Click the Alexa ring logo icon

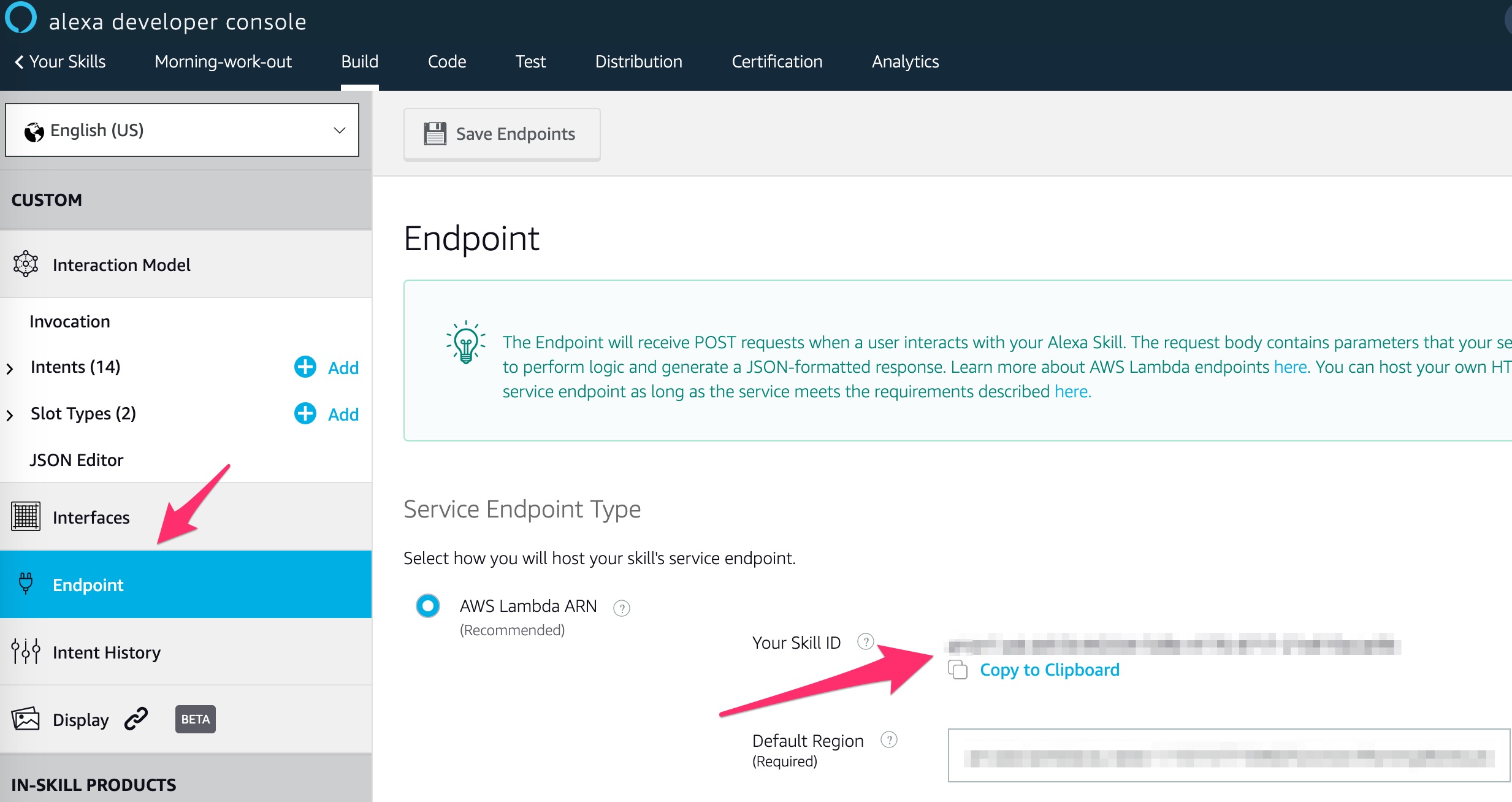(21, 17)
